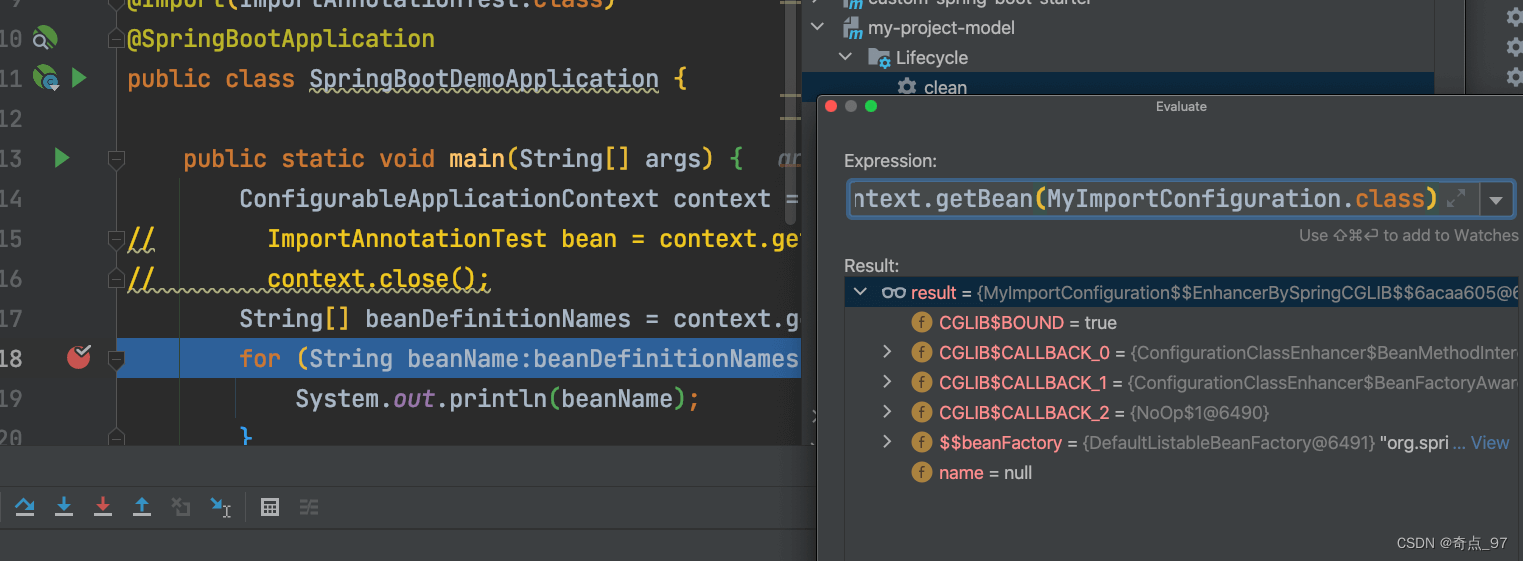The width and height of the screenshot is (1523, 561).
Task: Click the green run arrow on line 11
Action: [80, 78]
